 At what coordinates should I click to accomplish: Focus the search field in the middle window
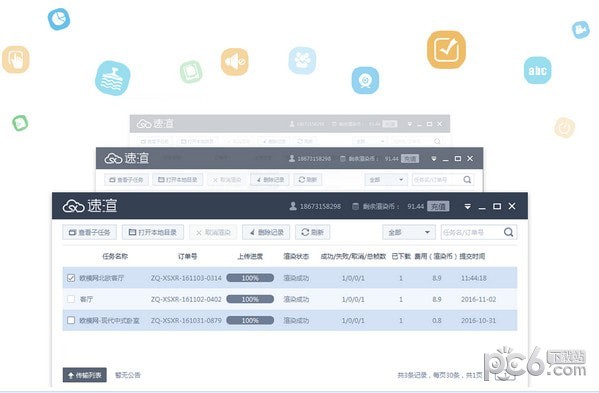coord(436,180)
